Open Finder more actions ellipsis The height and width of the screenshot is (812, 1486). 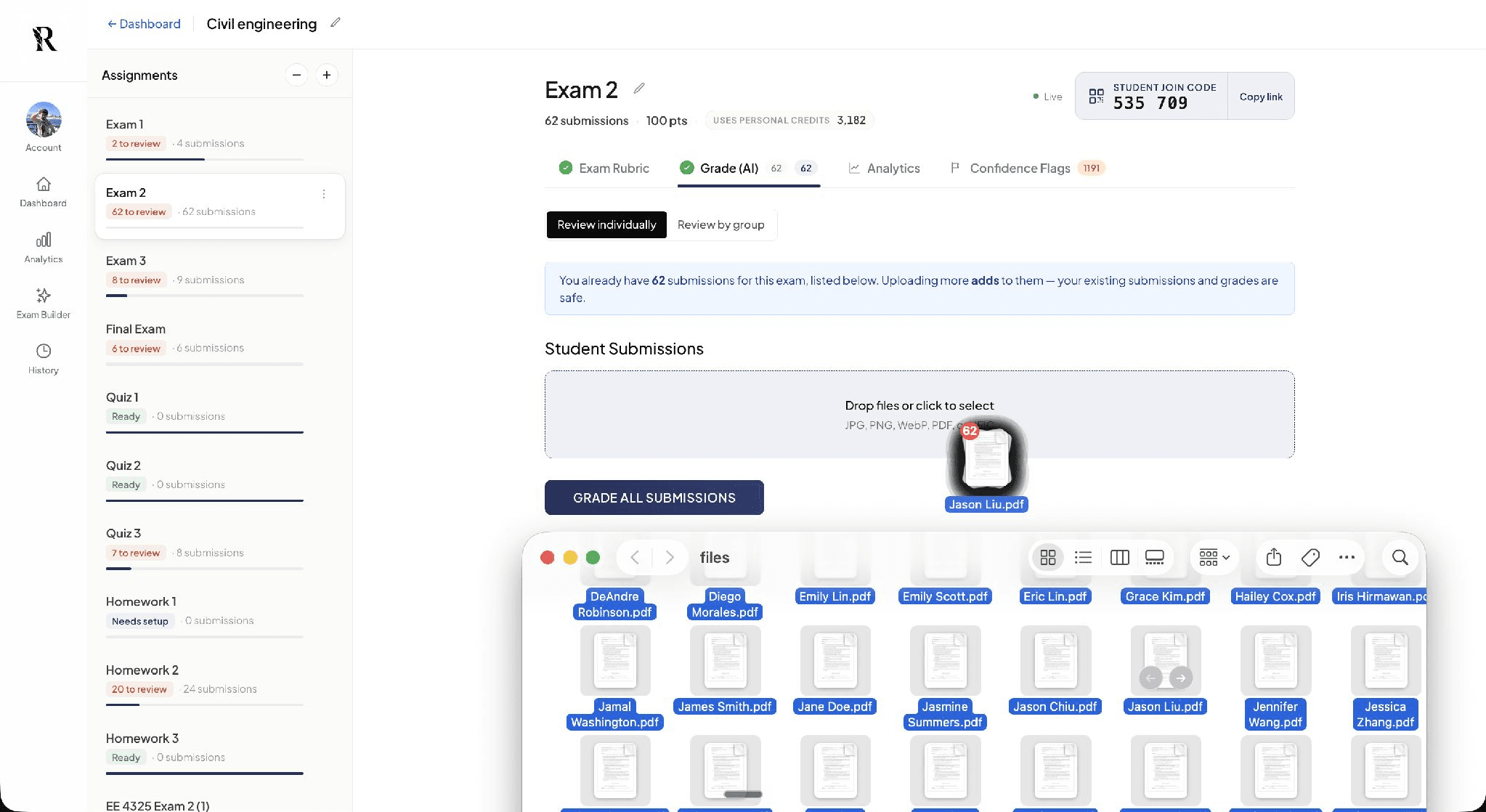pyautogui.click(x=1347, y=557)
